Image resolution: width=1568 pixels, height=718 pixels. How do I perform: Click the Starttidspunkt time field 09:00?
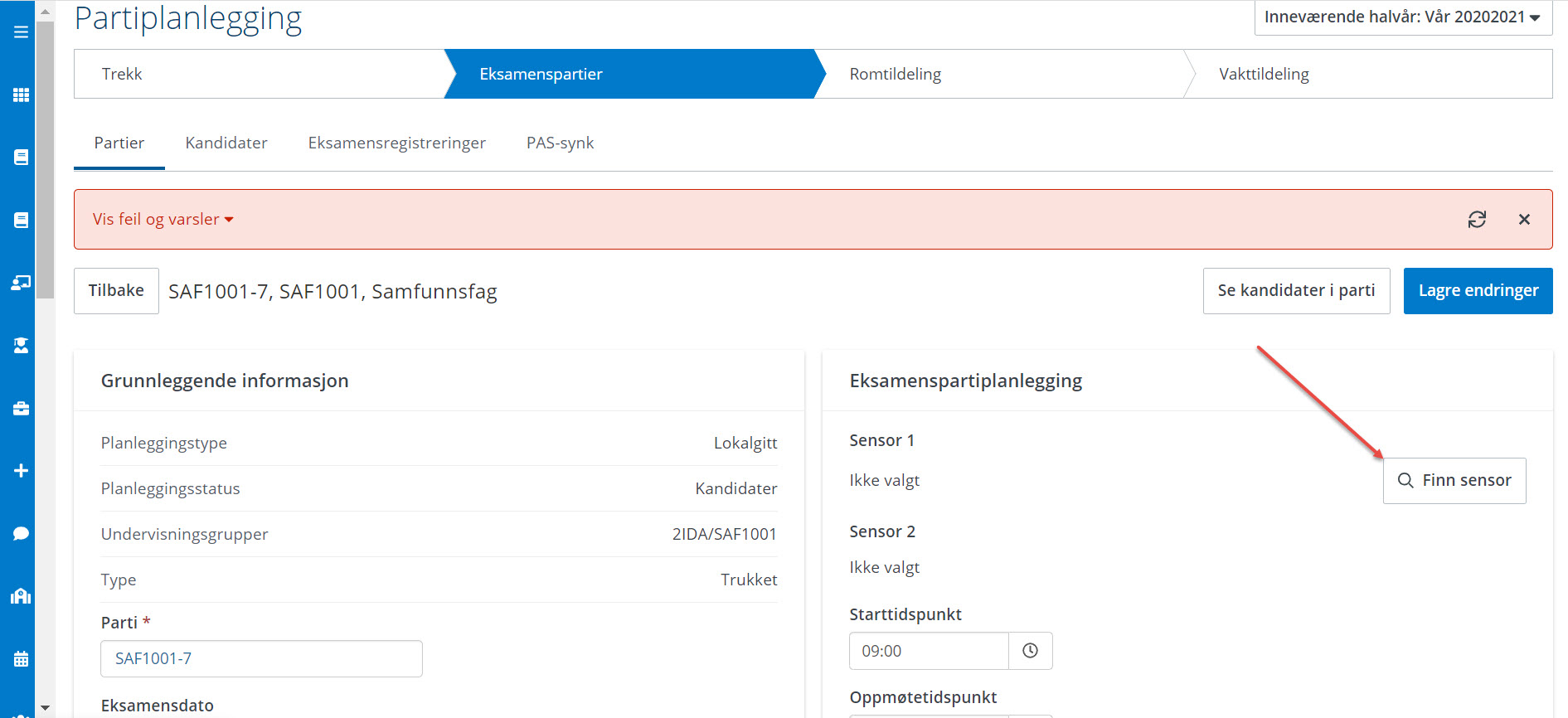[x=929, y=651]
